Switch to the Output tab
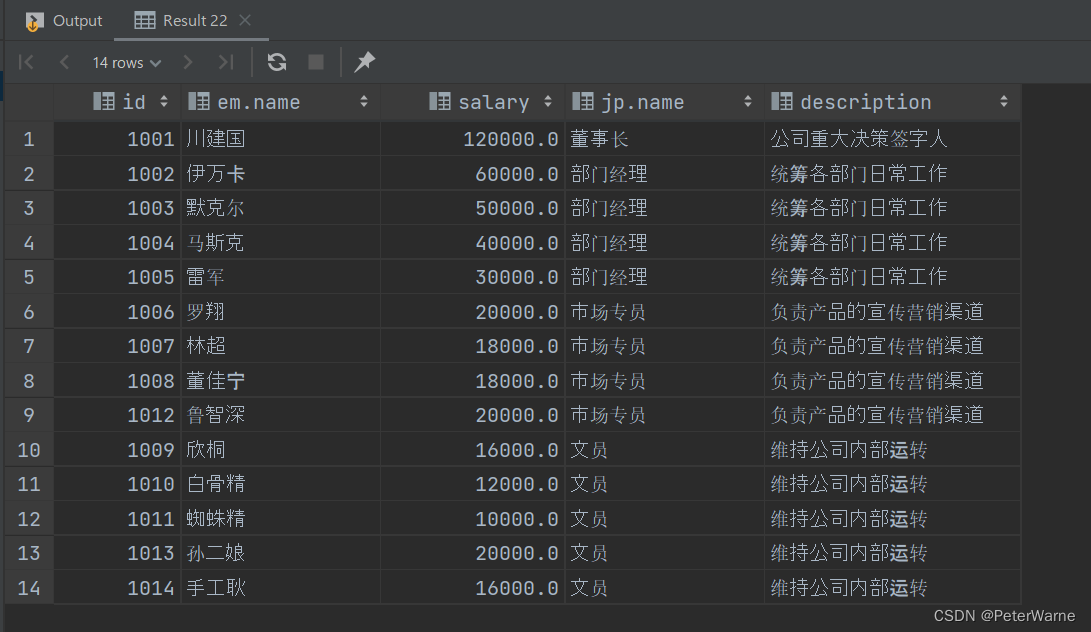This screenshot has height=632, width=1091. (63, 21)
